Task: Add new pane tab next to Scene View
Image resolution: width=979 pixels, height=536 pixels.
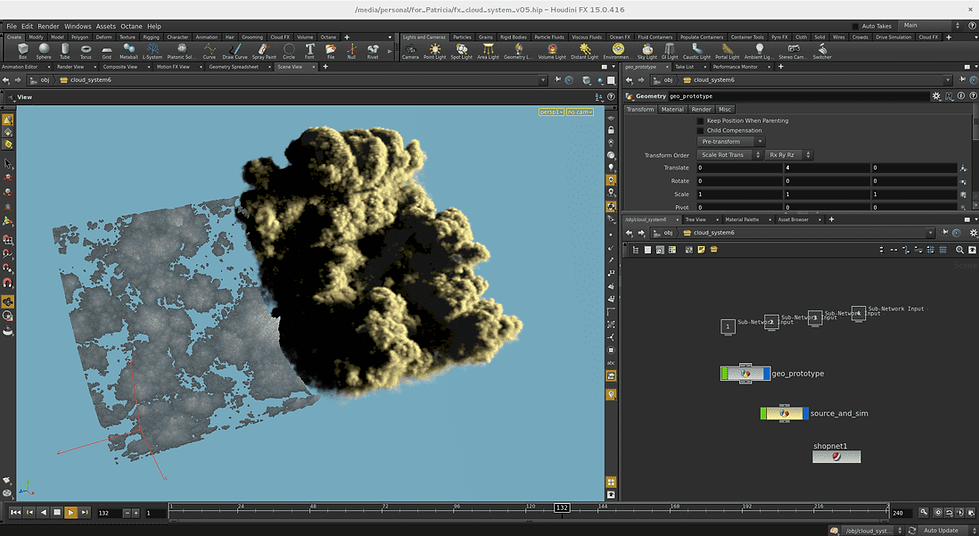Action: click(325, 66)
